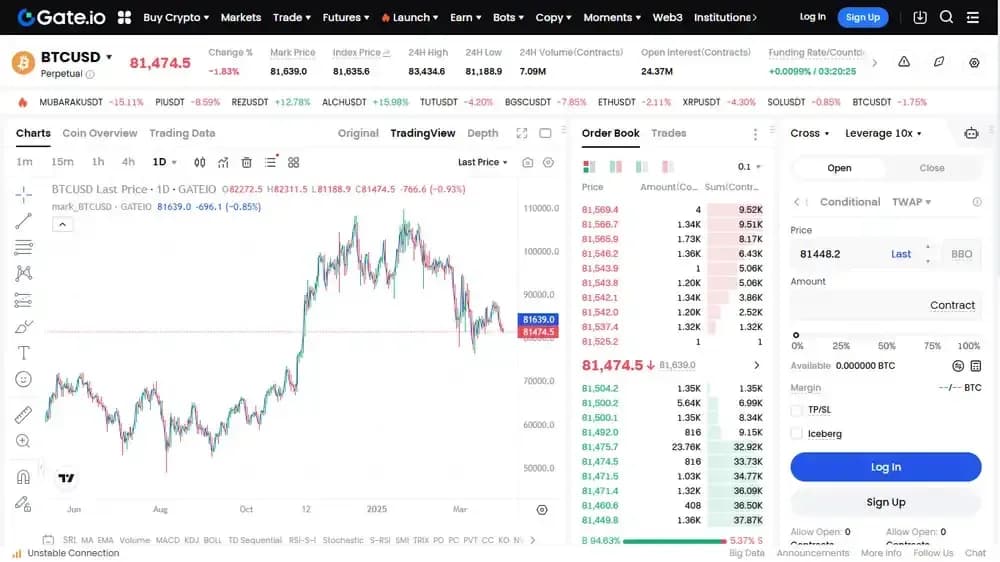
Task: Open the Markets menu item
Action: click(x=240, y=17)
